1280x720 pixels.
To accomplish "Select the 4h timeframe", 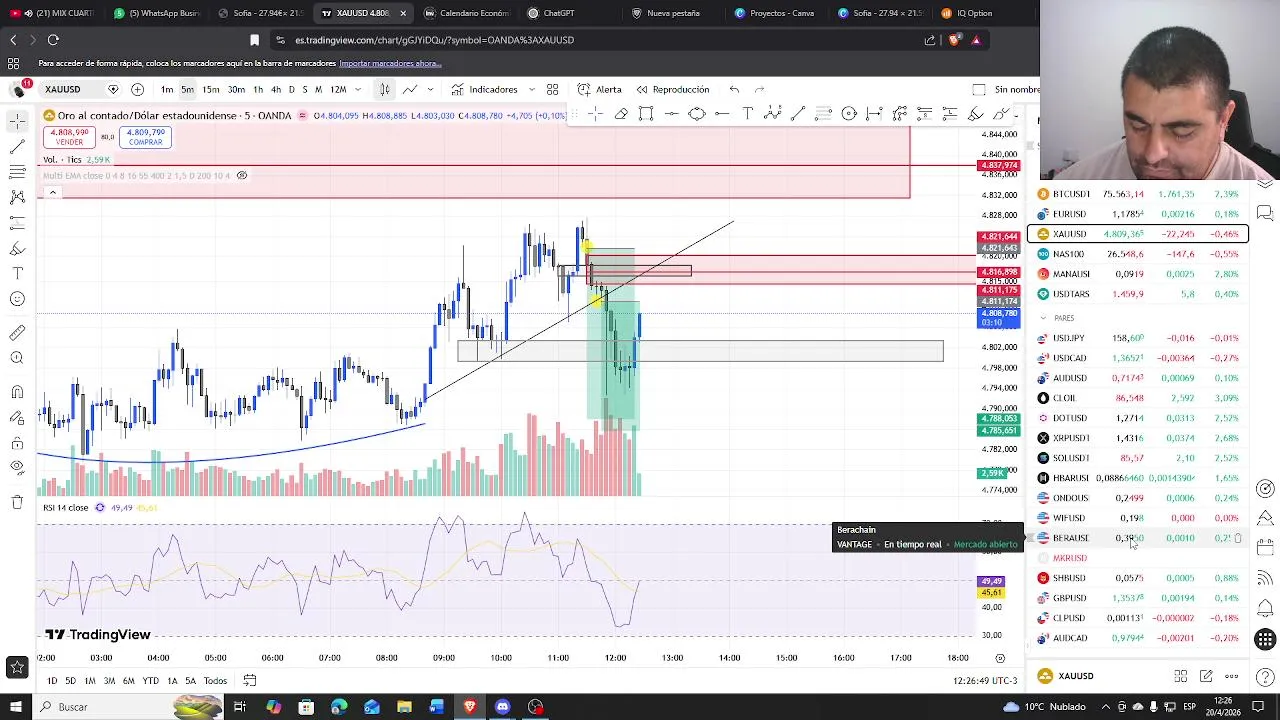I will tap(276, 90).
